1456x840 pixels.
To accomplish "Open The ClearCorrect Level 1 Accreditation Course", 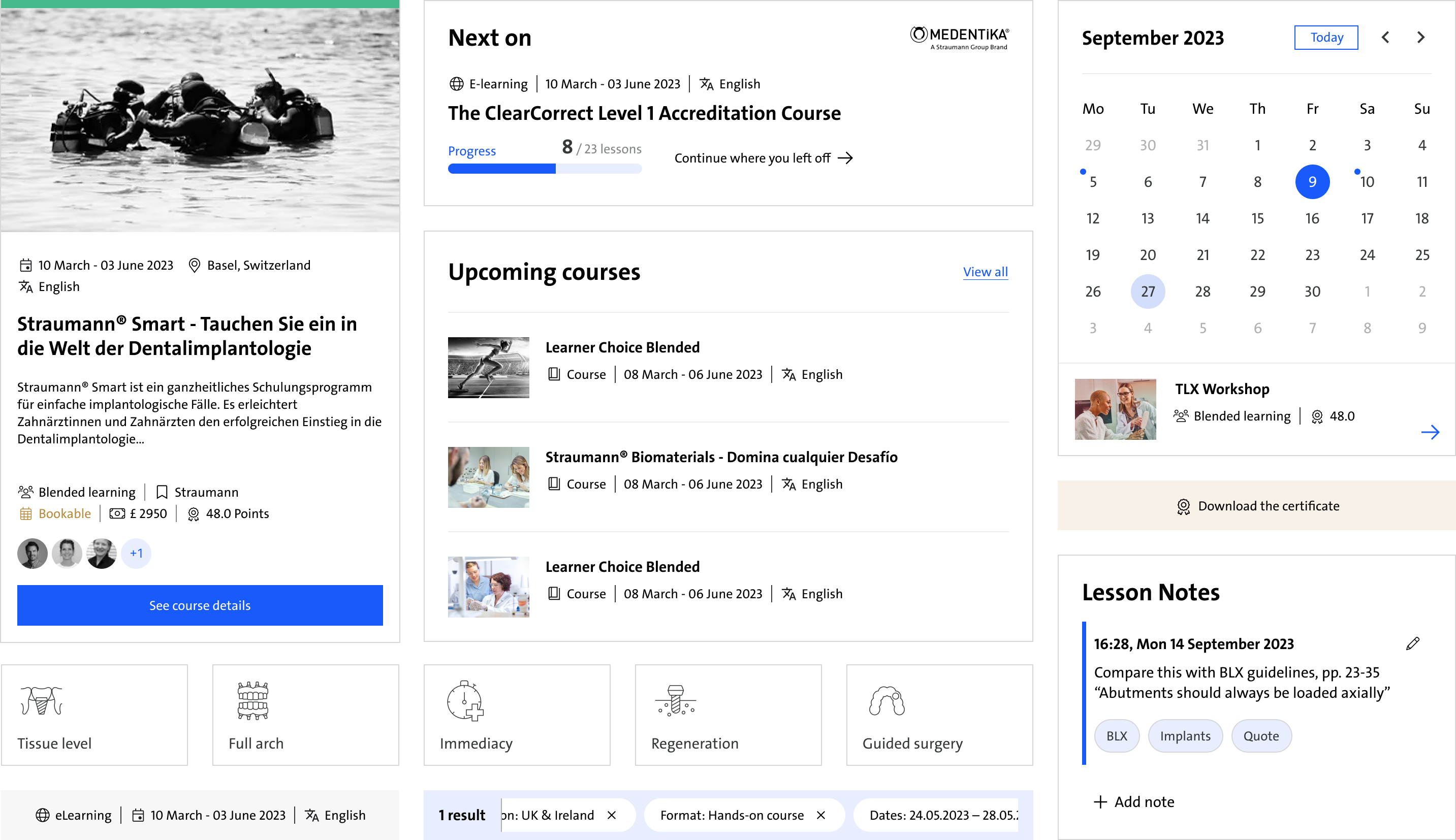I will coord(644,113).
